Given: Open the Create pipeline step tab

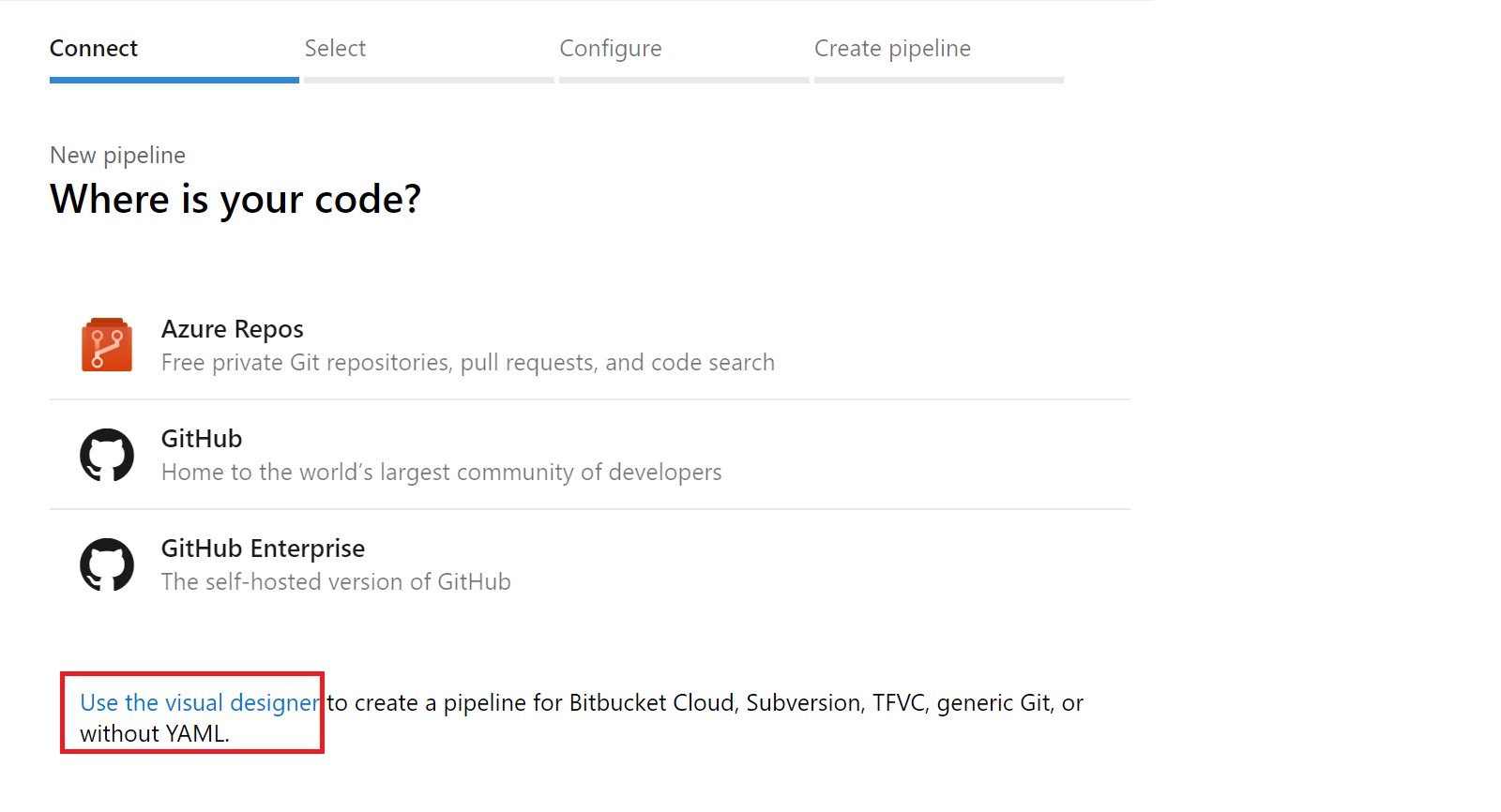Looking at the screenshot, I should (x=892, y=49).
